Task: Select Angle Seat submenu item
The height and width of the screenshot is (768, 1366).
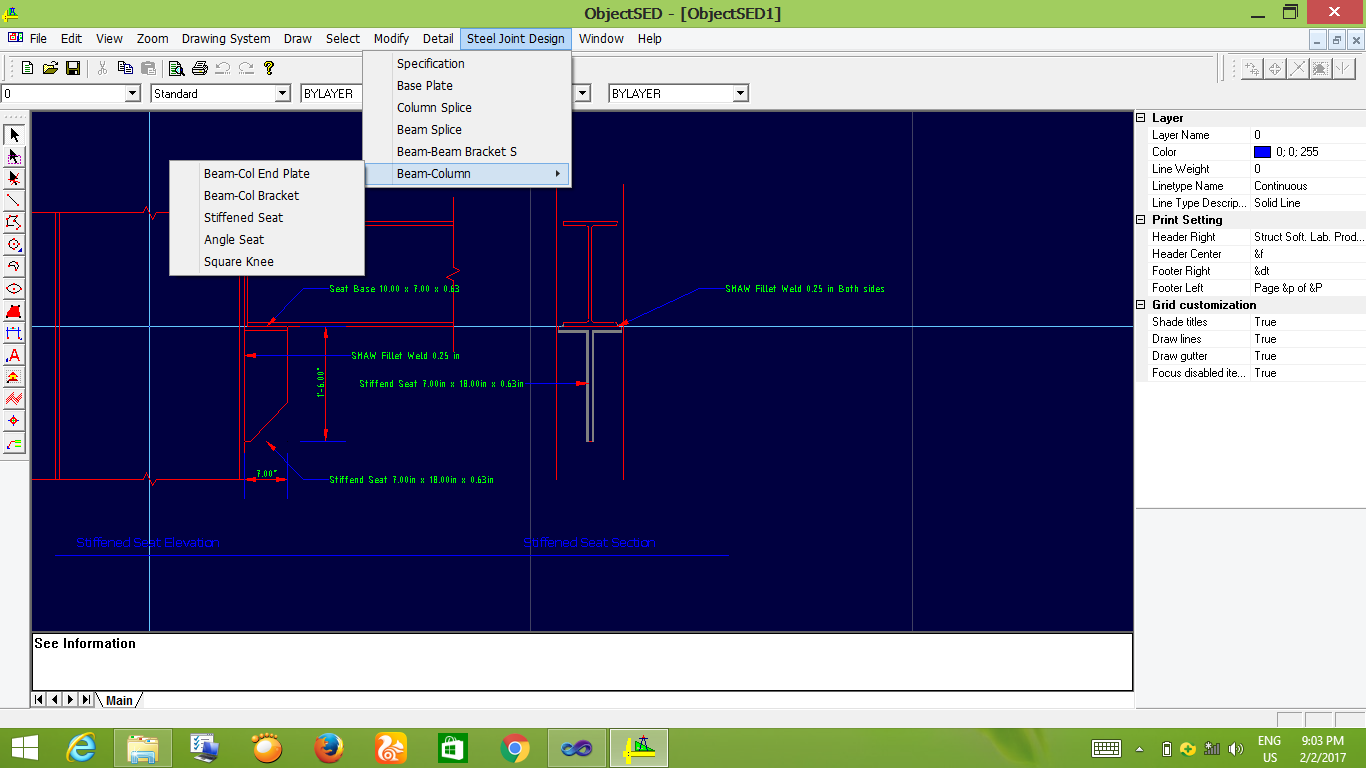Action: coord(267,240)
